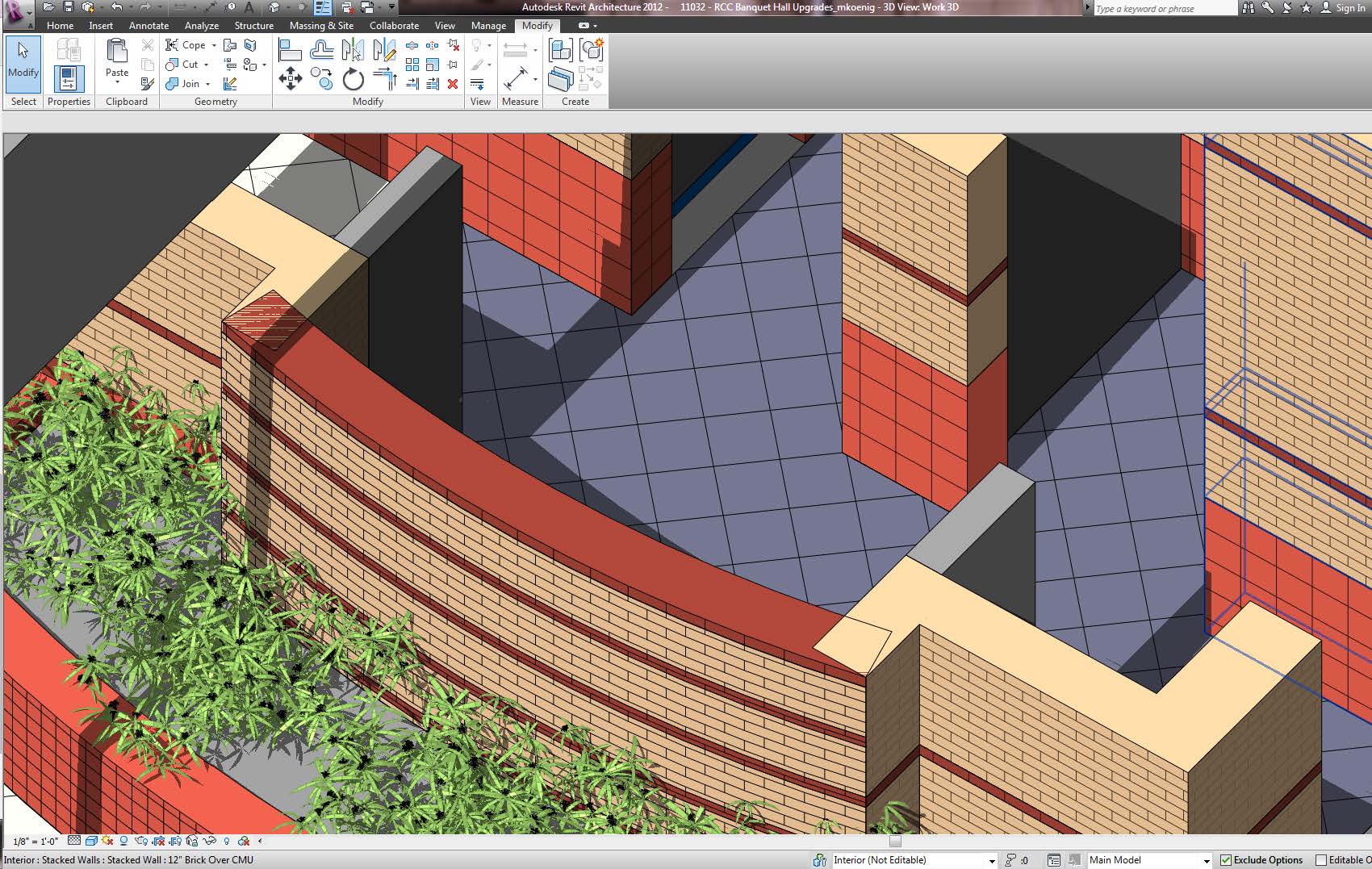Viewport: 1372px width, 869px height.
Task: Open the Massing & Site ribbon tab
Action: pyautogui.click(x=321, y=26)
